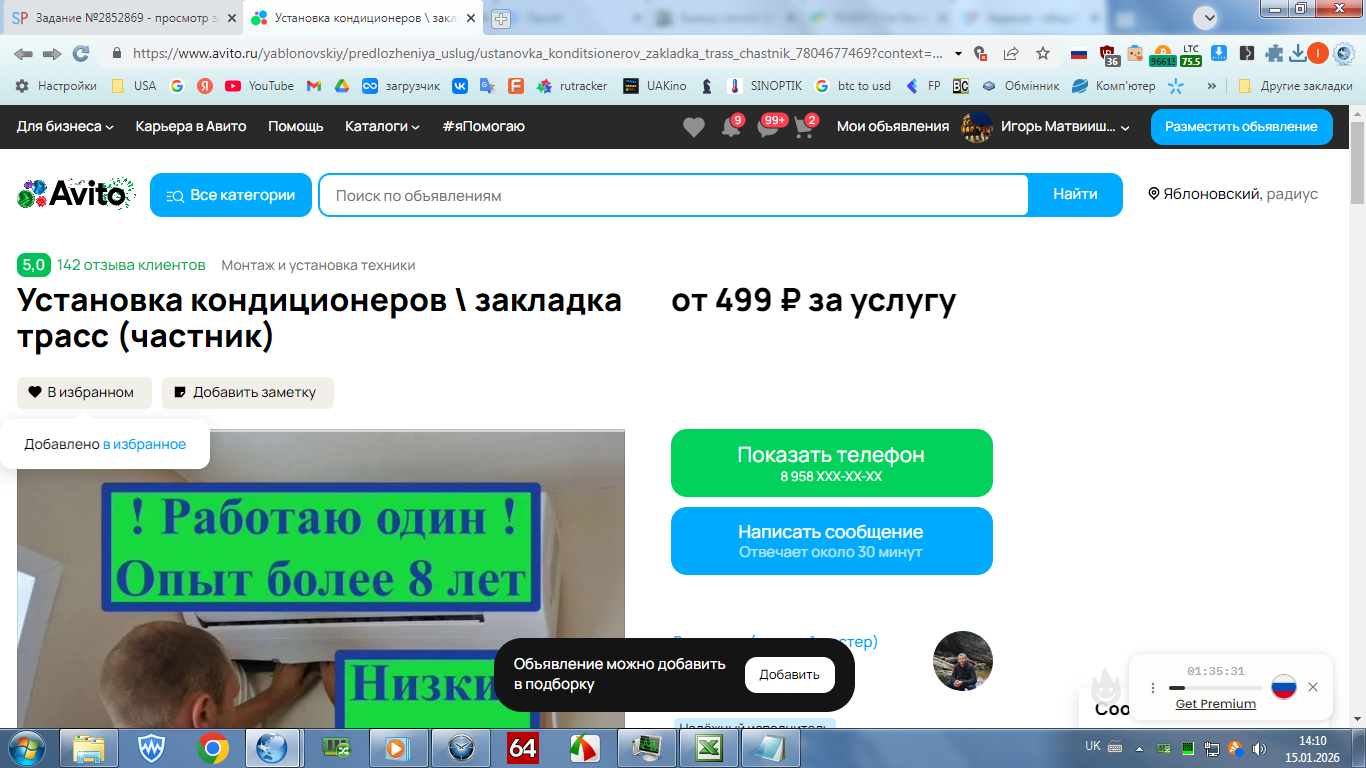Open Chrome in taskbar
Image resolution: width=1366 pixels, height=768 pixels.
coord(212,748)
